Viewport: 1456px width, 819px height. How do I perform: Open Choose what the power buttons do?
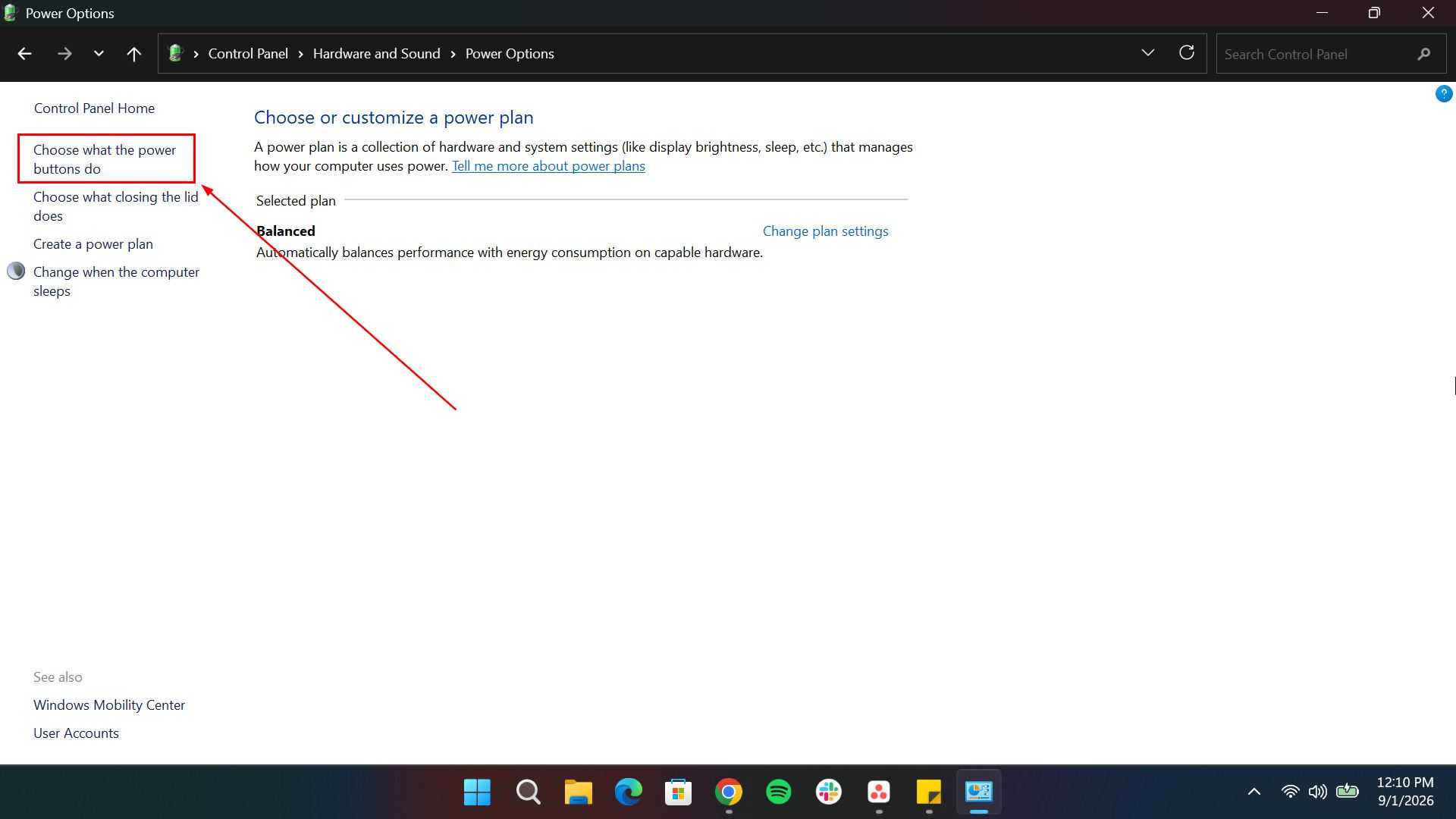105,159
